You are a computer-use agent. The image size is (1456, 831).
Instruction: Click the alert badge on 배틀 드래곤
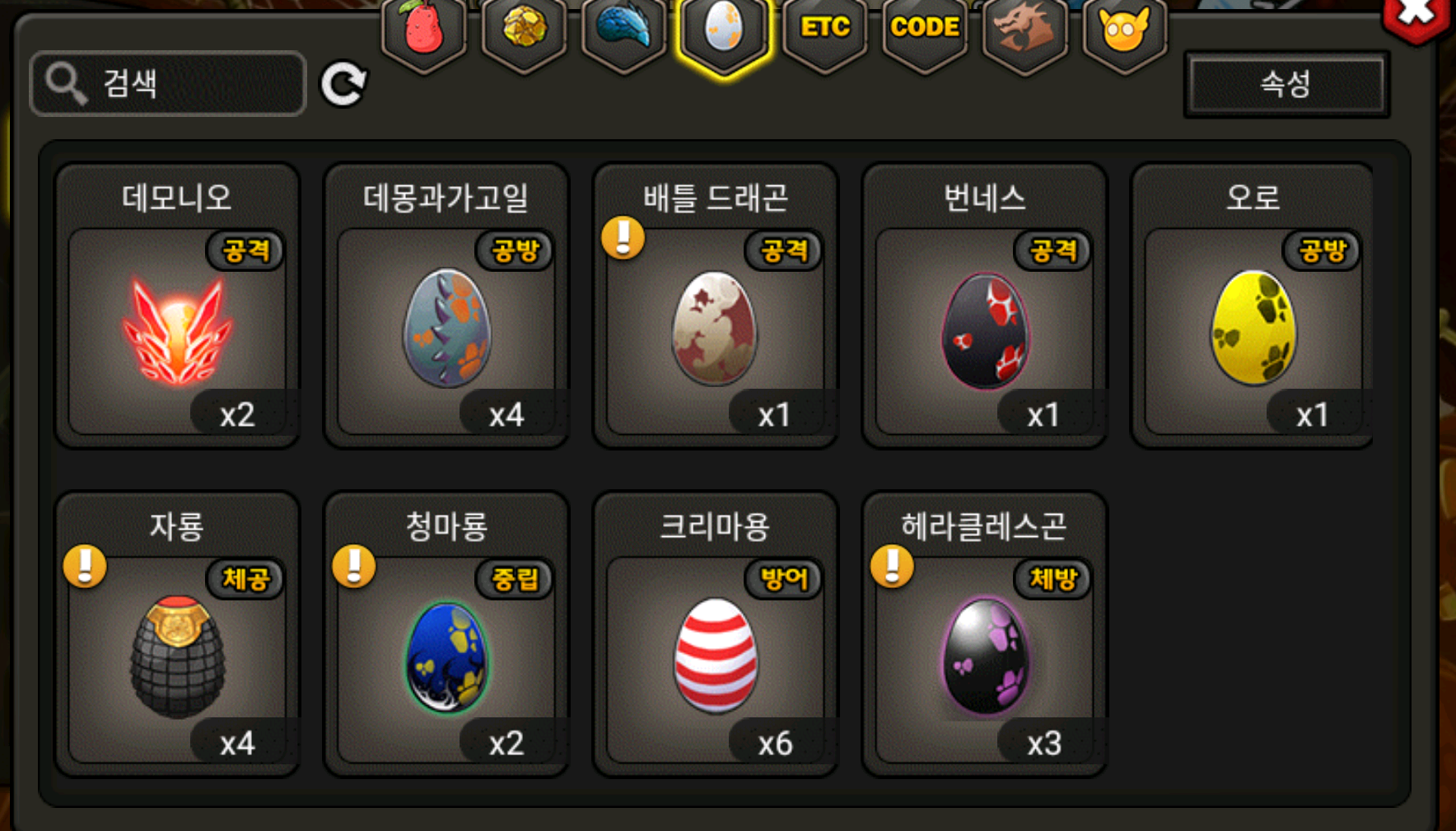[x=623, y=238]
